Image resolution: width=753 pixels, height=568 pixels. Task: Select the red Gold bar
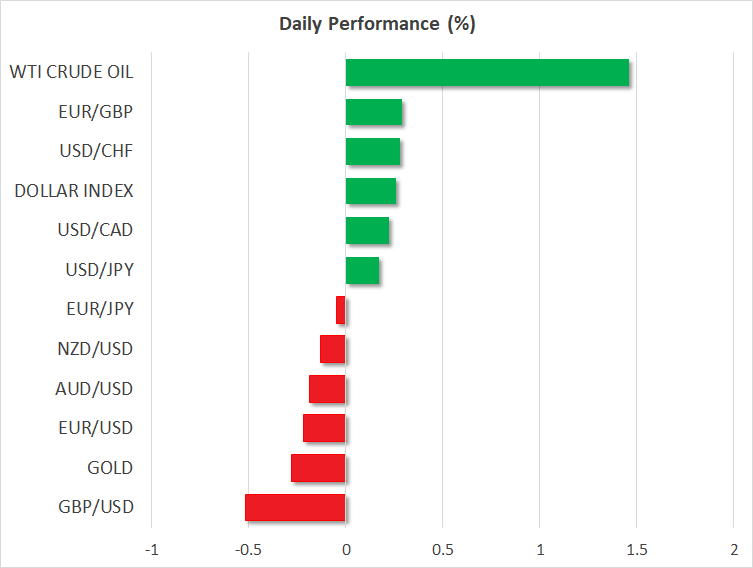[x=318, y=468]
